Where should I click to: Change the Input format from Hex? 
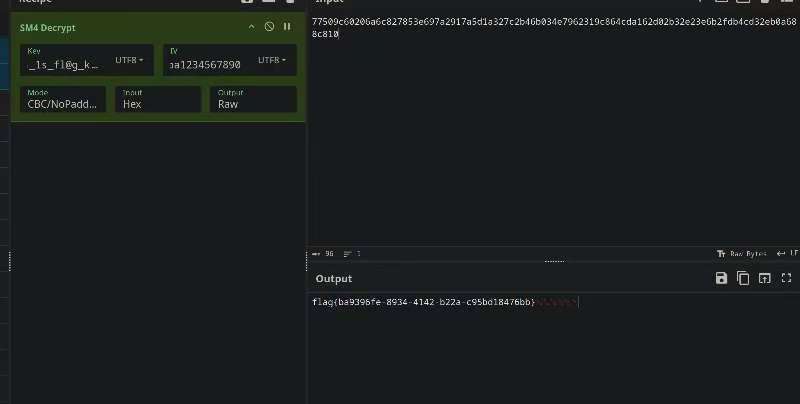(x=158, y=99)
